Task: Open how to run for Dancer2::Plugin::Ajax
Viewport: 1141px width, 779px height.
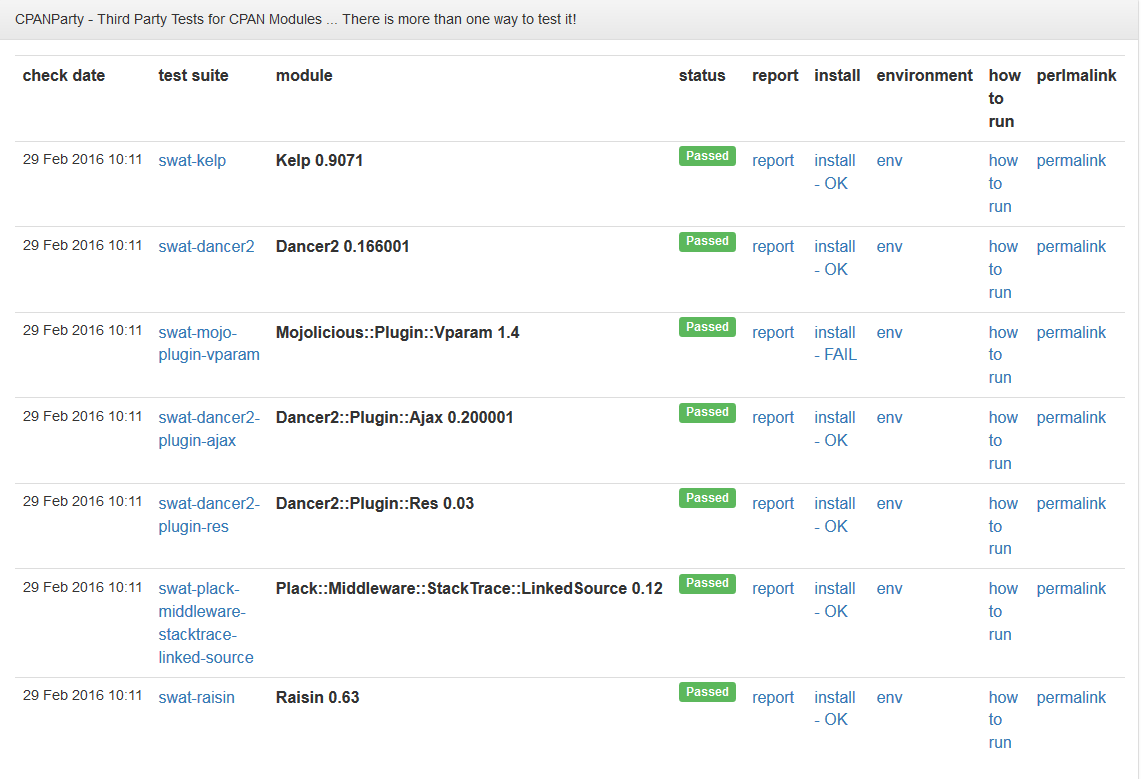Action: click(1003, 440)
